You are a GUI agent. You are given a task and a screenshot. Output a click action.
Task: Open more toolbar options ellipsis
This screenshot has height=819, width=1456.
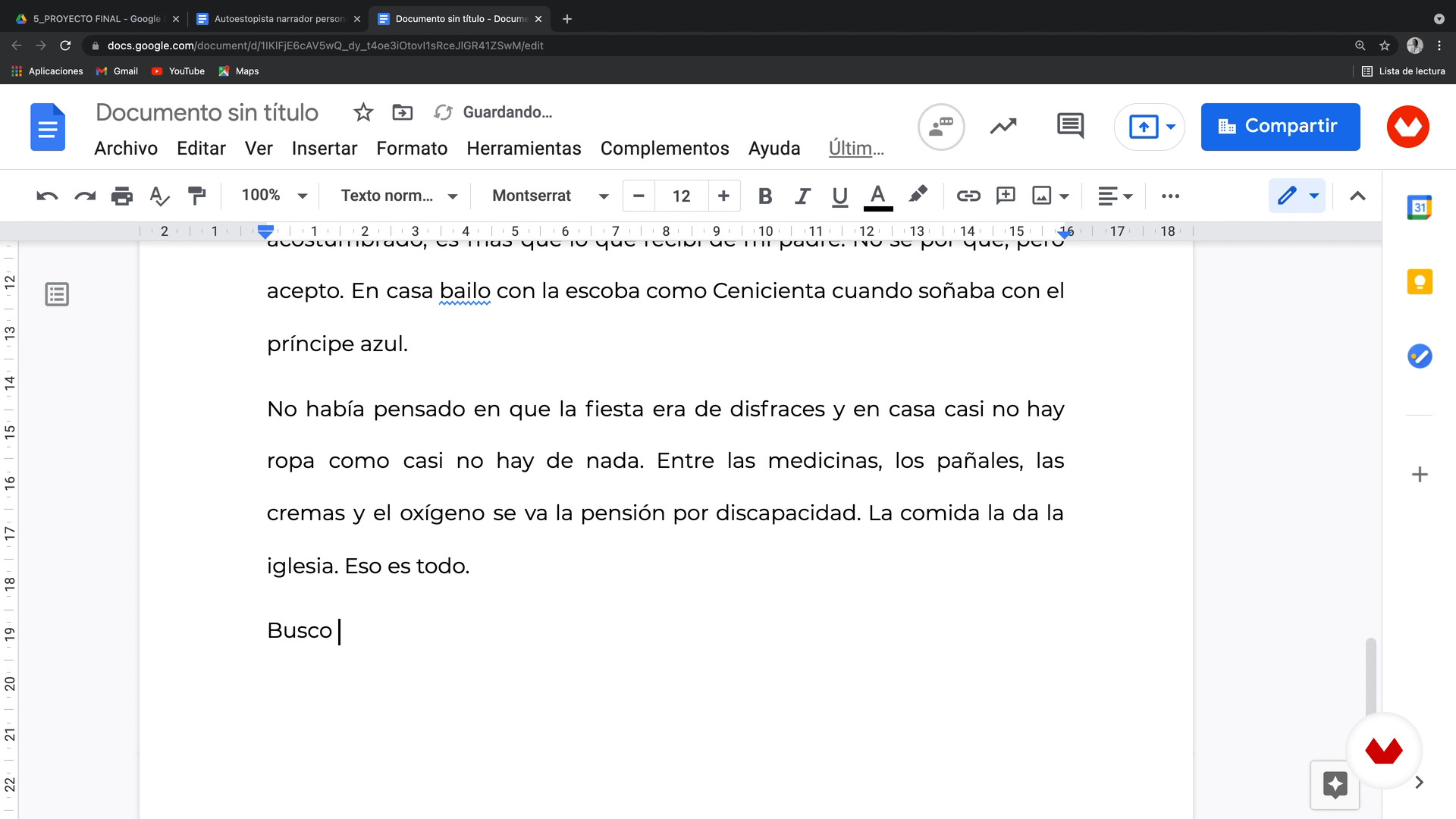pyautogui.click(x=1170, y=196)
